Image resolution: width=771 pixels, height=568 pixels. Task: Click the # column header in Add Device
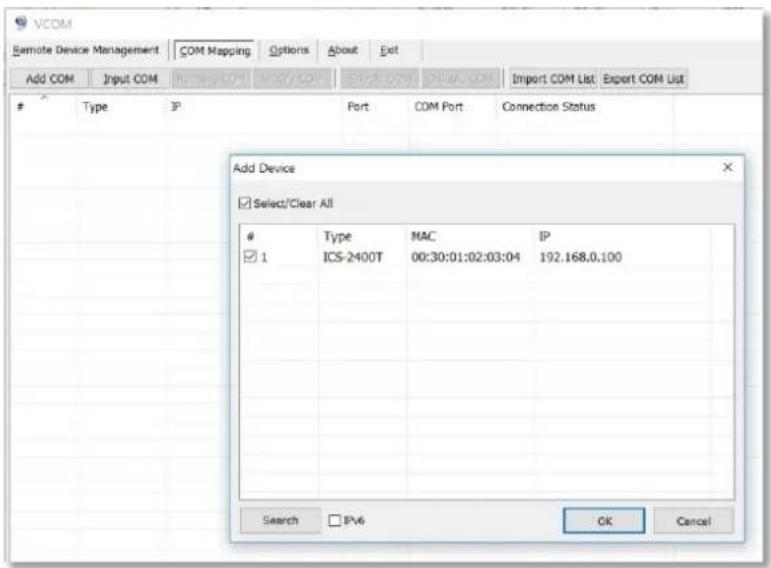250,237
